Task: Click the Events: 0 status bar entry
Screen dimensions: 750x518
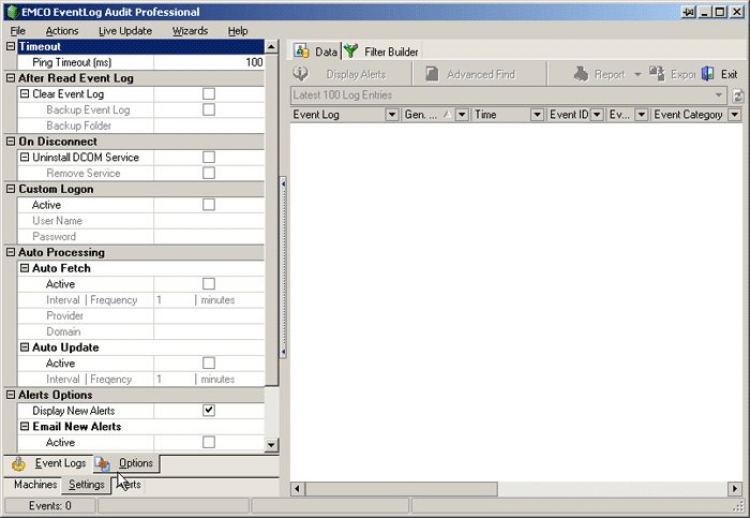Action: tap(50, 506)
